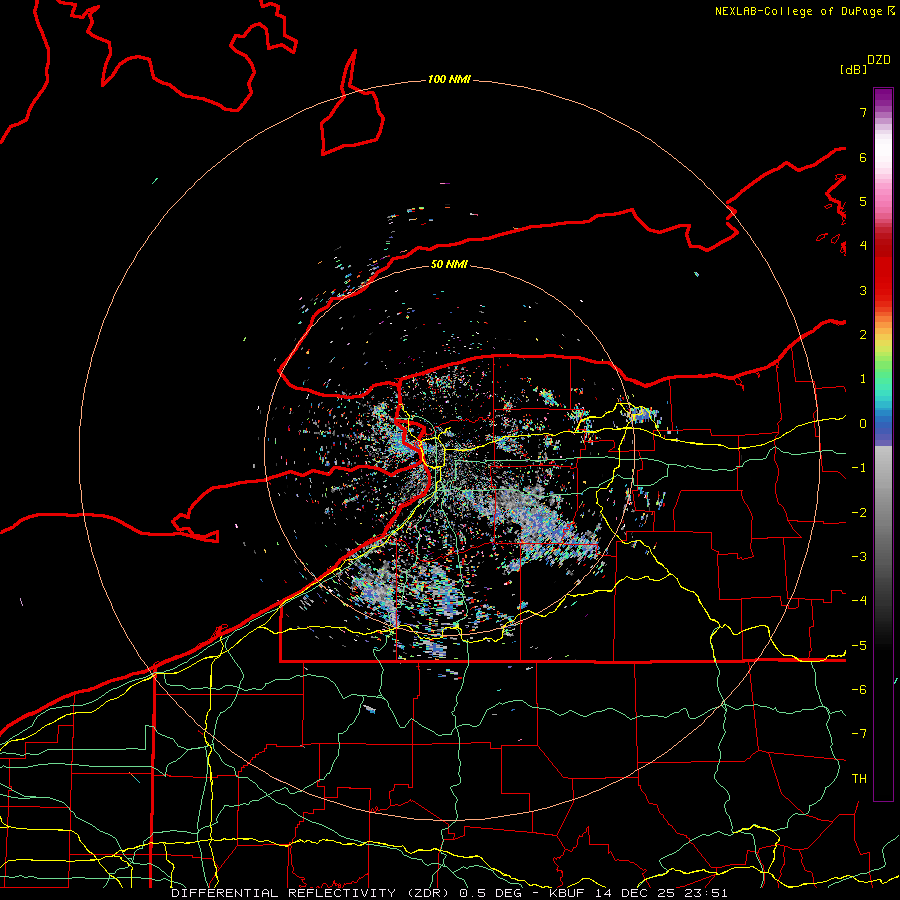Click the 2 value on the color scale

[x=863, y=335]
